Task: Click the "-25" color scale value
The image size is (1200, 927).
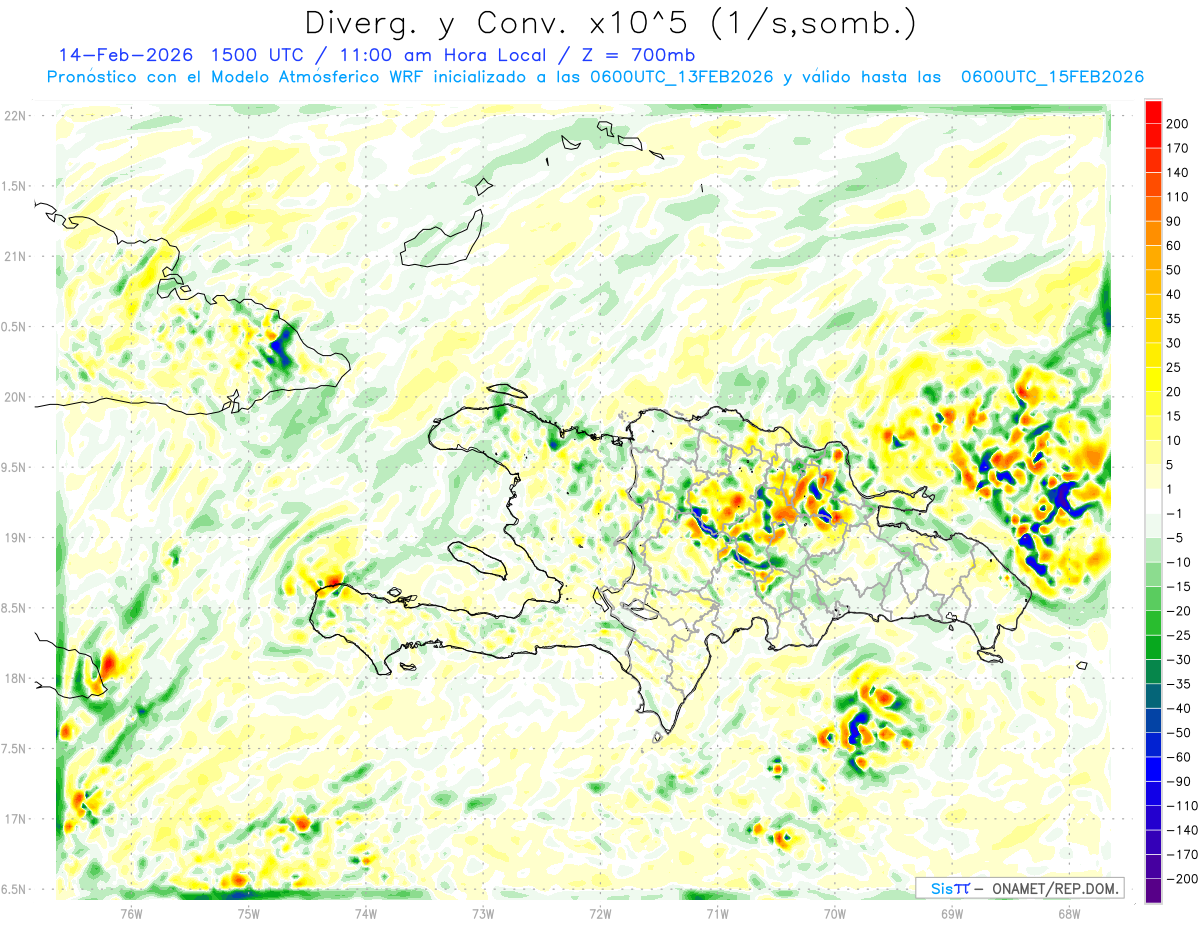Action: (x=1181, y=635)
